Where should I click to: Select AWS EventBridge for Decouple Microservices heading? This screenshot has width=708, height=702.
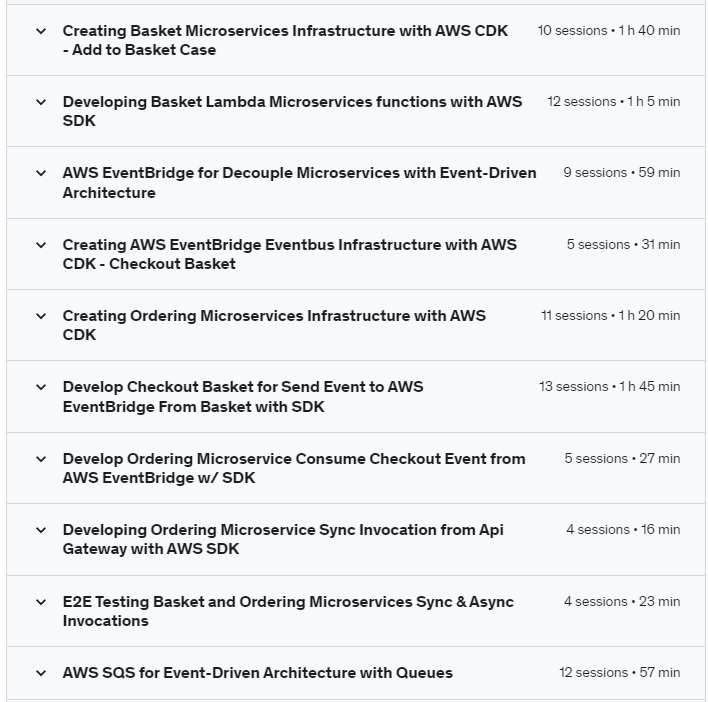click(299, 183)
